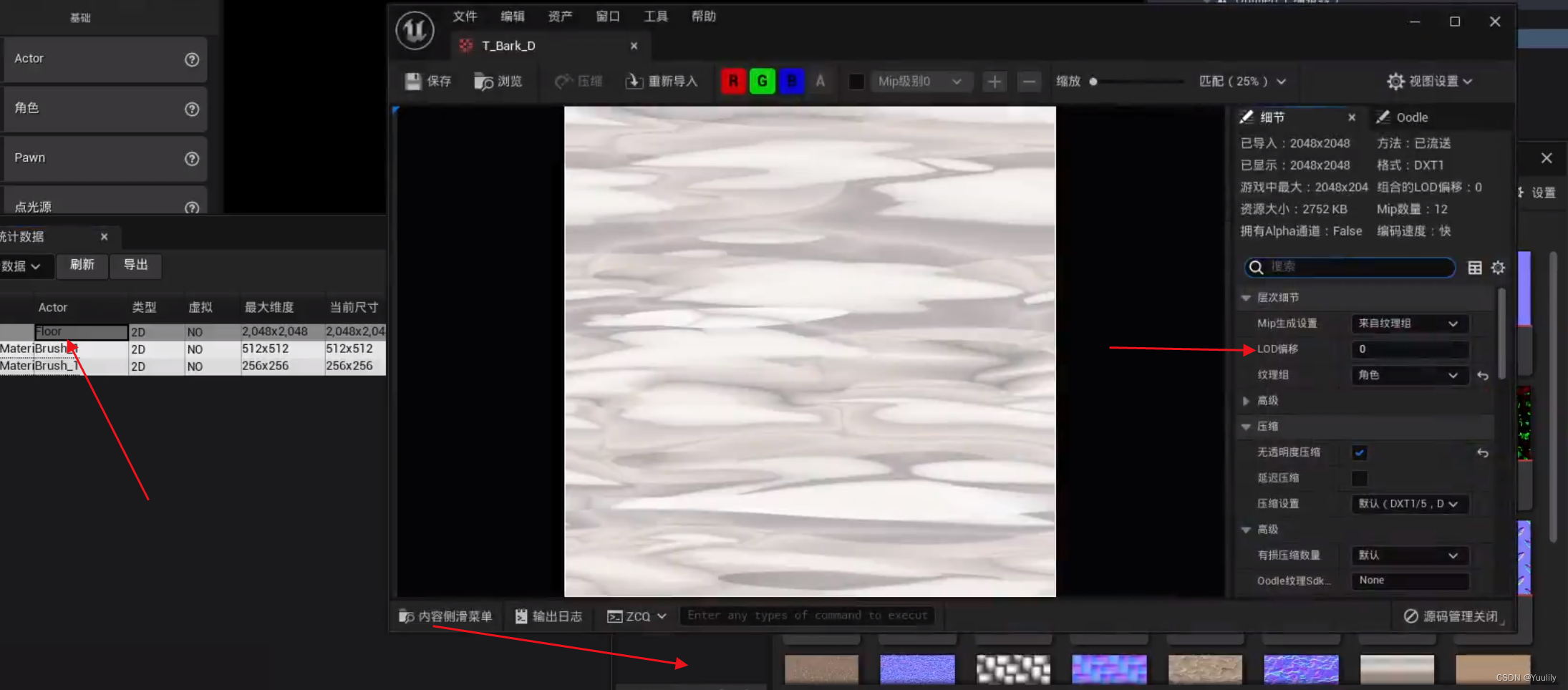
Task: Open the 编辑 menu
Action: [x=513, y=16]
